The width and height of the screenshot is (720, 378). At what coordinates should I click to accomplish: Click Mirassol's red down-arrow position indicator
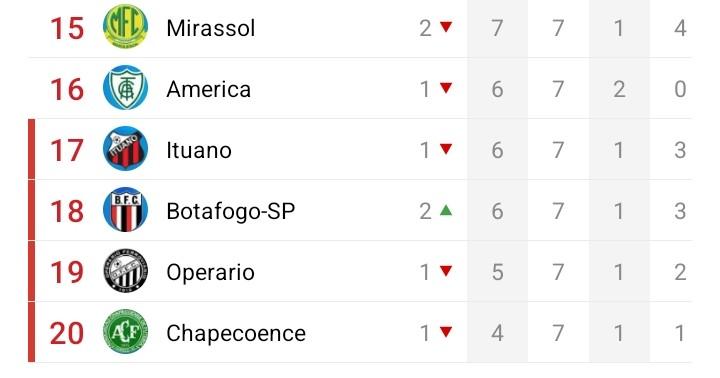coord(446,27)
